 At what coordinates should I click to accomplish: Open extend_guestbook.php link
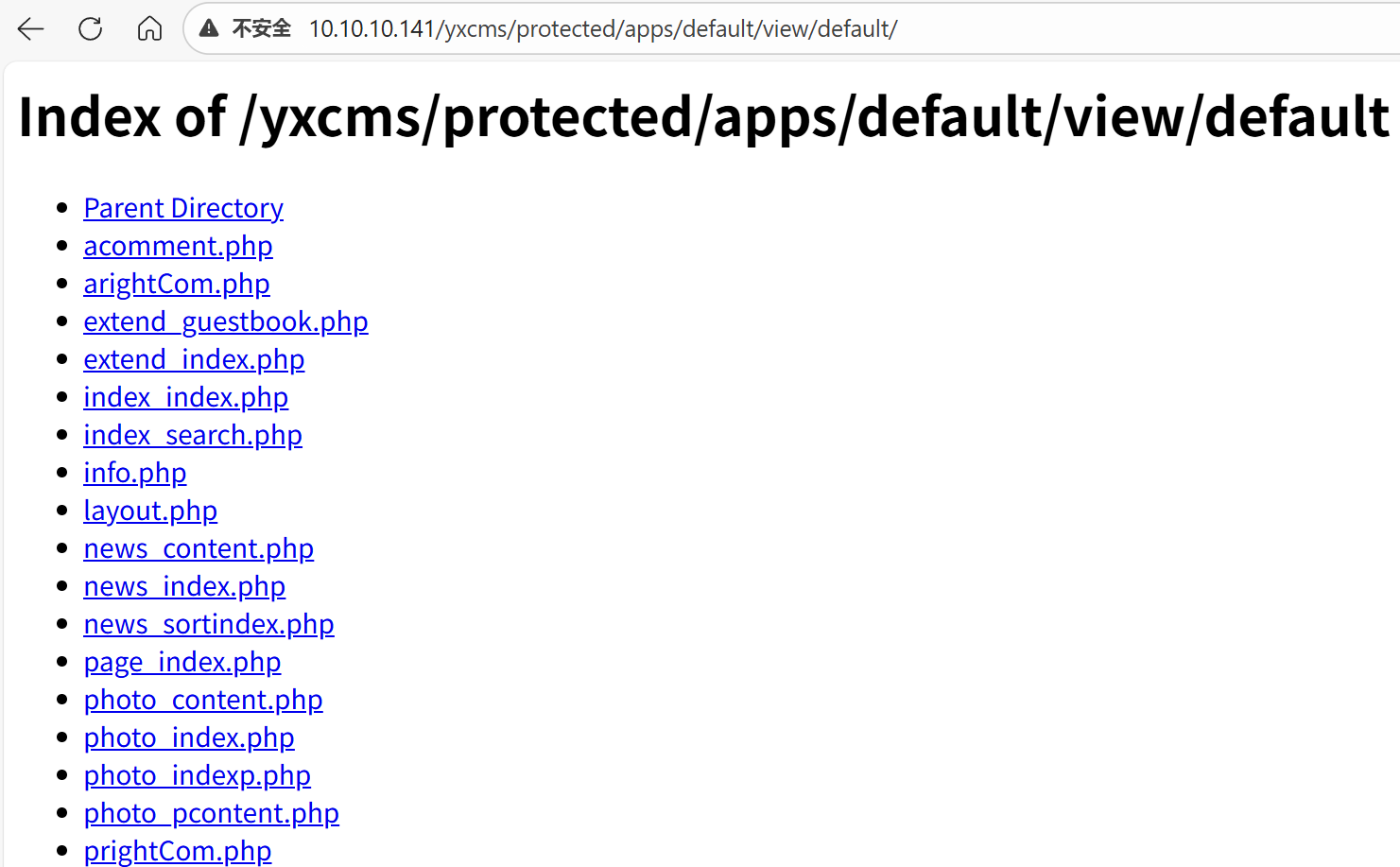pyautogui.click(x=225, y=321)
